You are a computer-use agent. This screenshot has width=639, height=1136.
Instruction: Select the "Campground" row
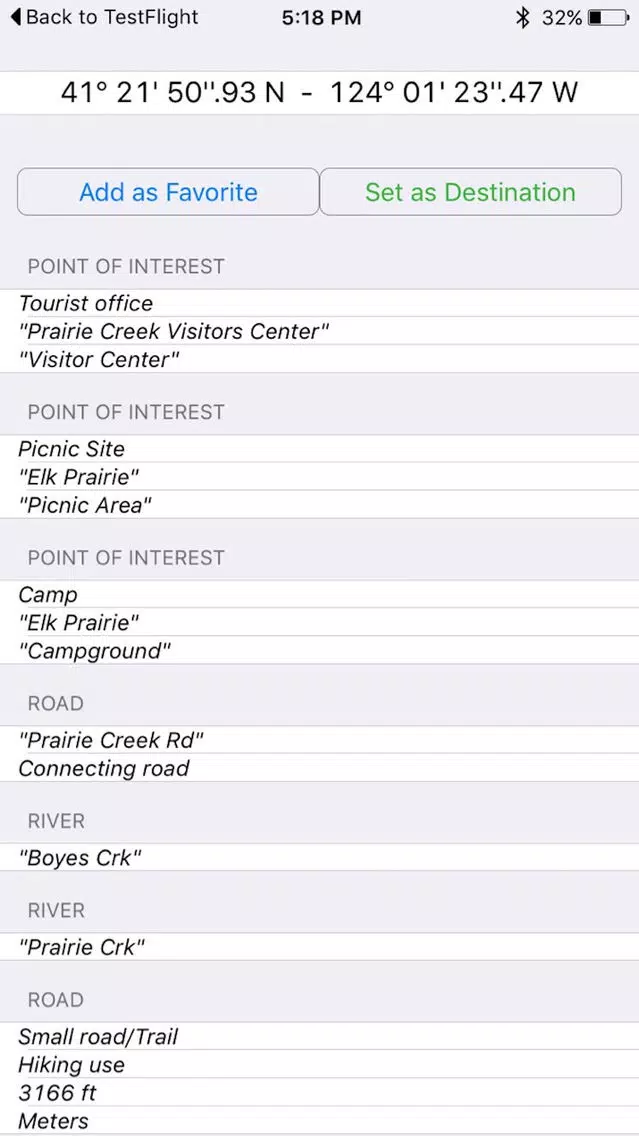pos(320,651)
